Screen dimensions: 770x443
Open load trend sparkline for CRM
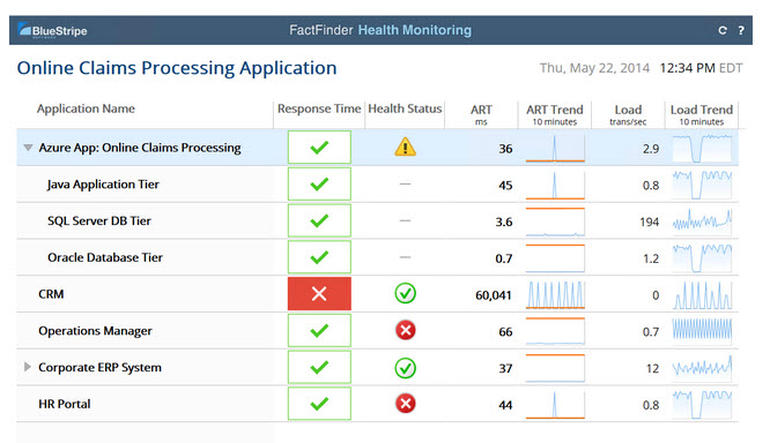pos(702,295)
